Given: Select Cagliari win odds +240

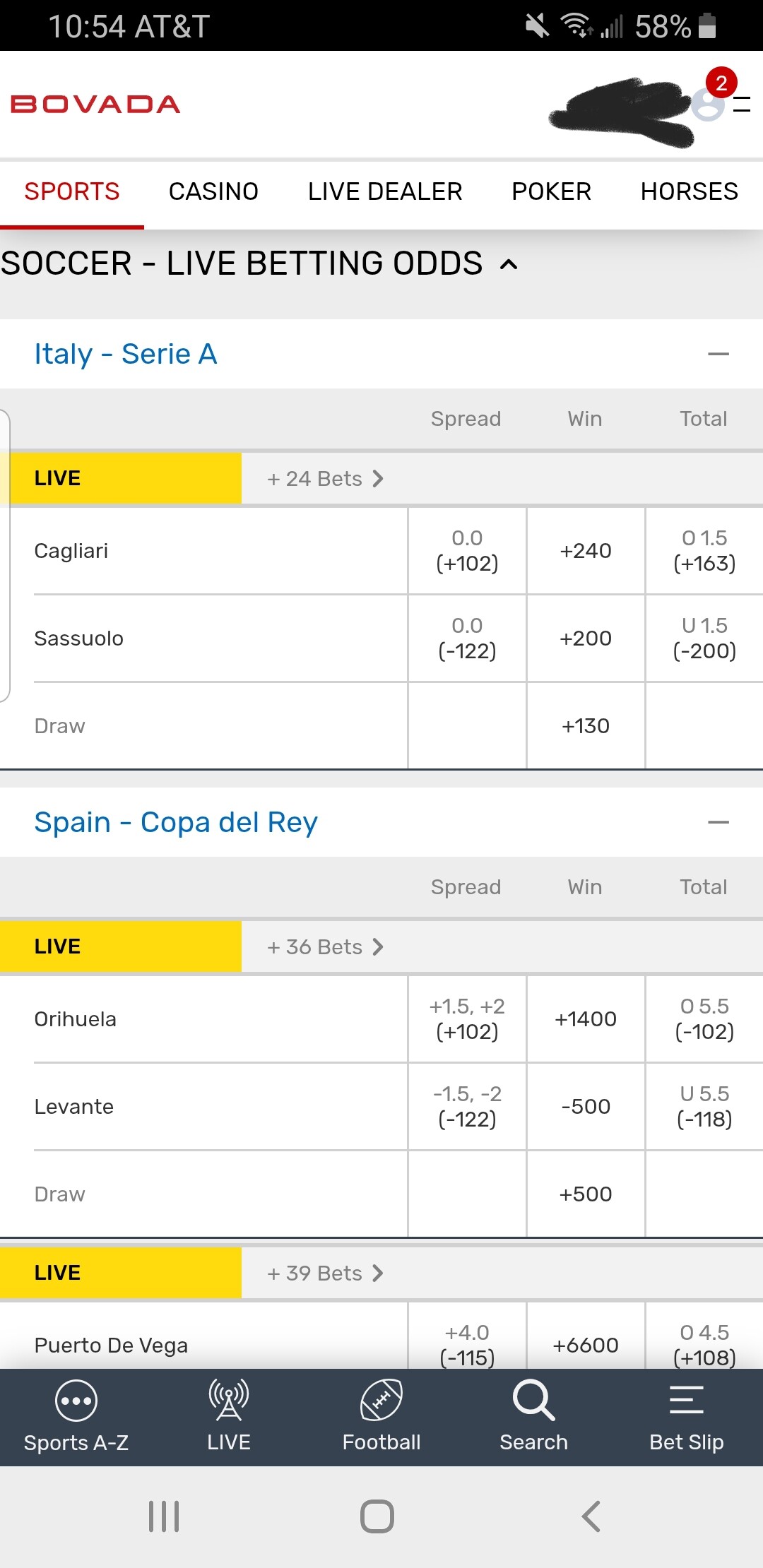Looking at the screenshot, I should pos(586,551).
